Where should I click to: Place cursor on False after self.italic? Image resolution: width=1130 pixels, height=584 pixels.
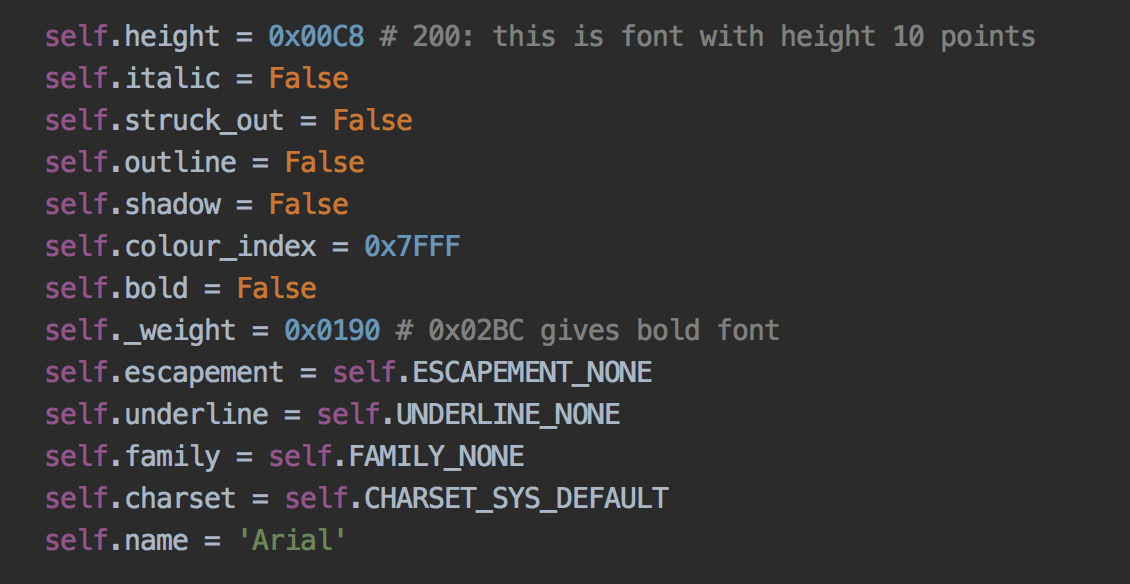[x=308, y=78]
